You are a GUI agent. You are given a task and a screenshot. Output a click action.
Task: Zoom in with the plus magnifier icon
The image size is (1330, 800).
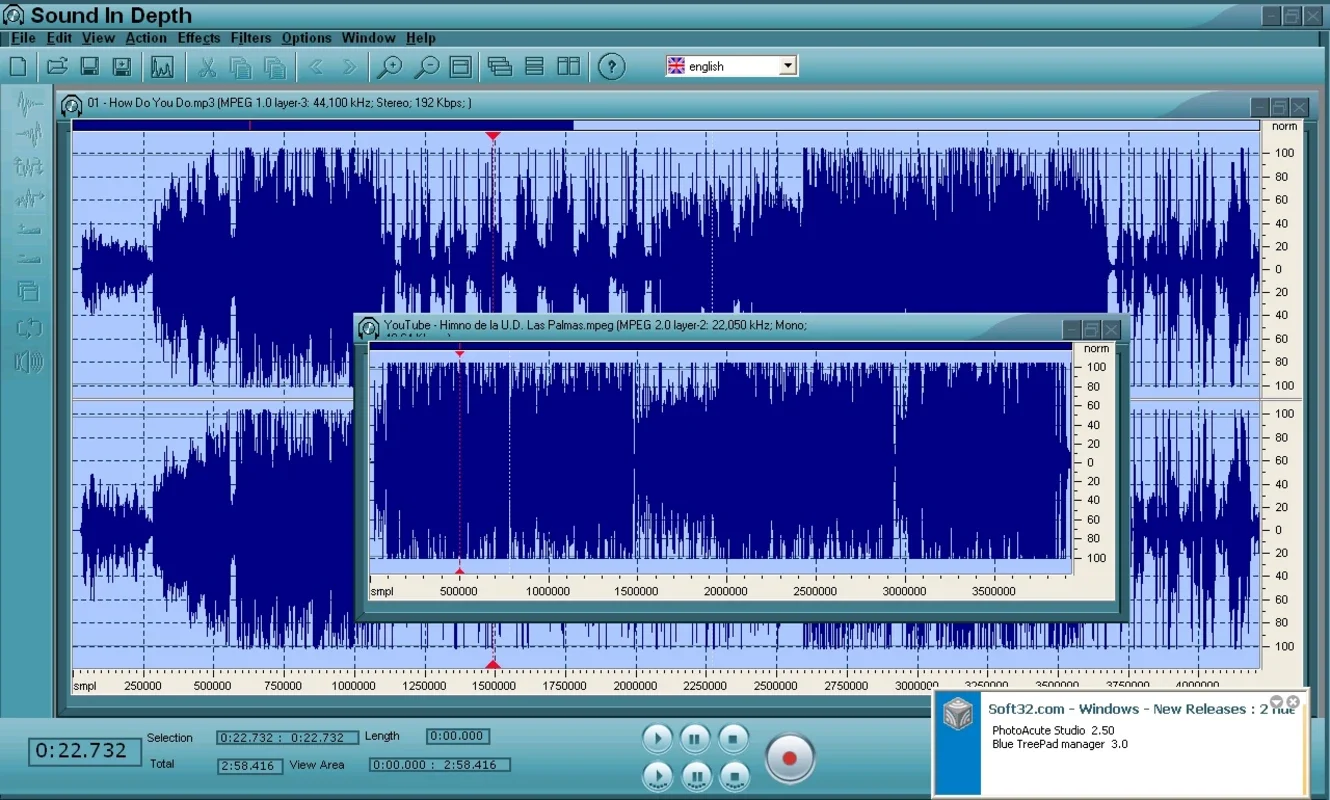(389, 67)
